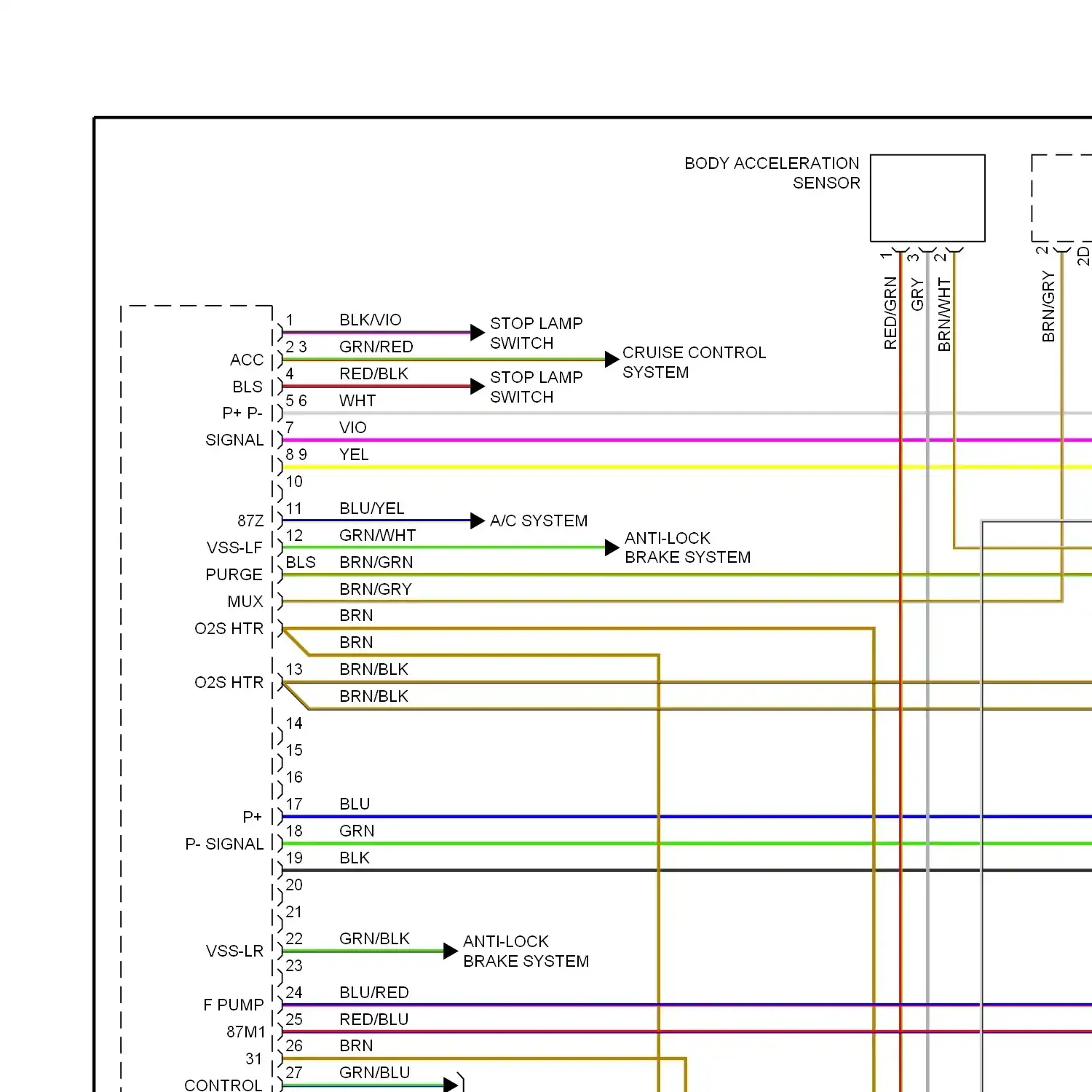Screen dimensions: 1092x1092
Task: Select the BLK/VIO wire color label
Action: point(370,320)
